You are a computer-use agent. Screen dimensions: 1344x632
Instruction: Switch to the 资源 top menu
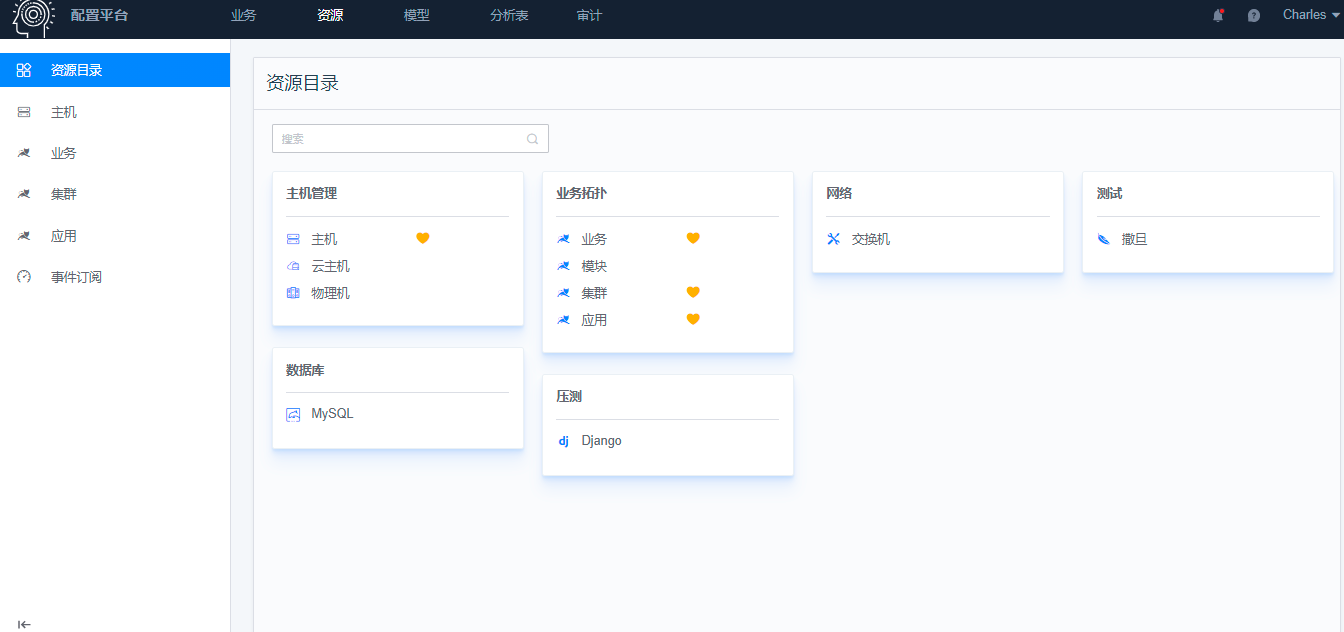click(x=330, y=16)
